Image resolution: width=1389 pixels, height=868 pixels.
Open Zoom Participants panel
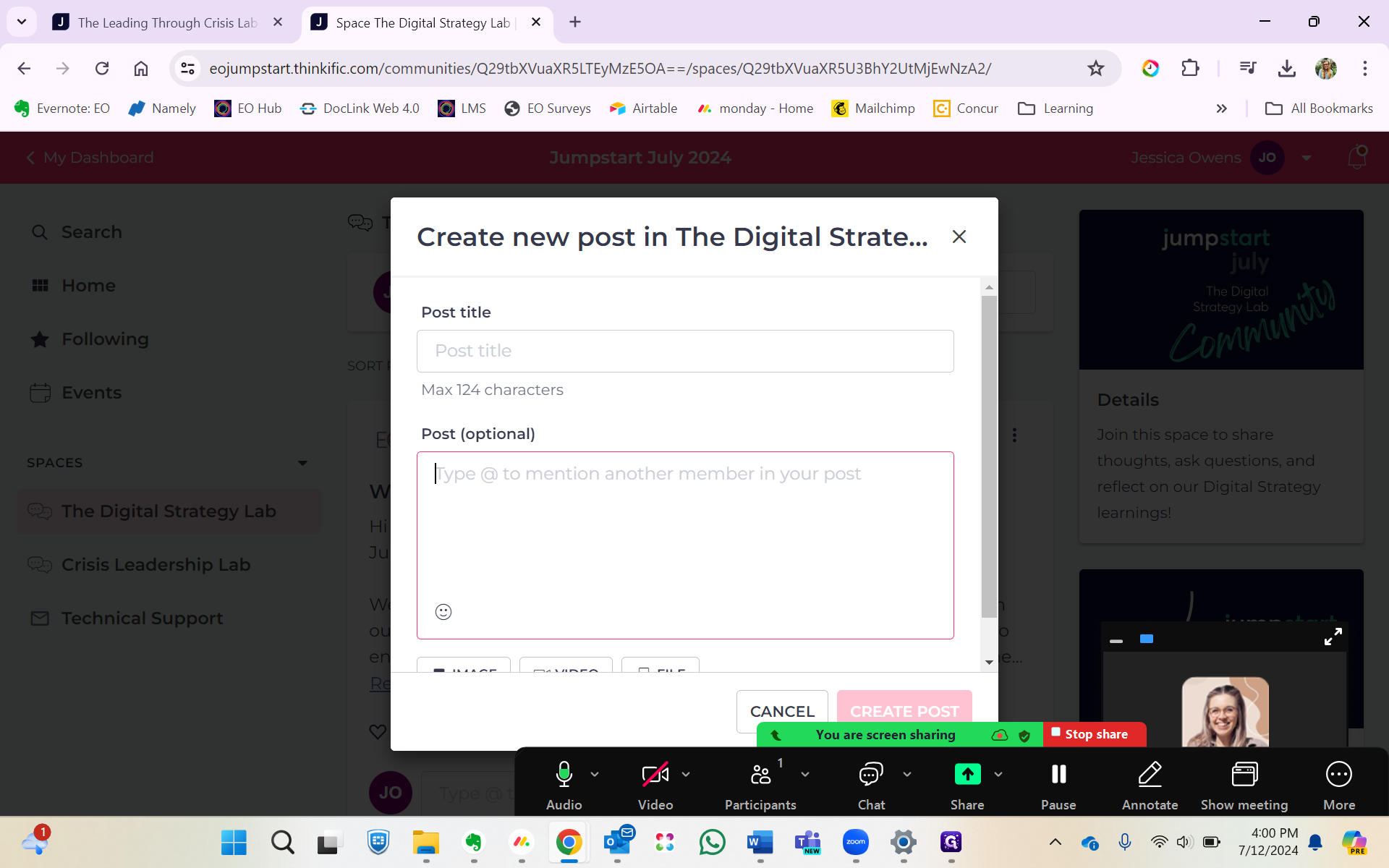(x=760, y=785)
